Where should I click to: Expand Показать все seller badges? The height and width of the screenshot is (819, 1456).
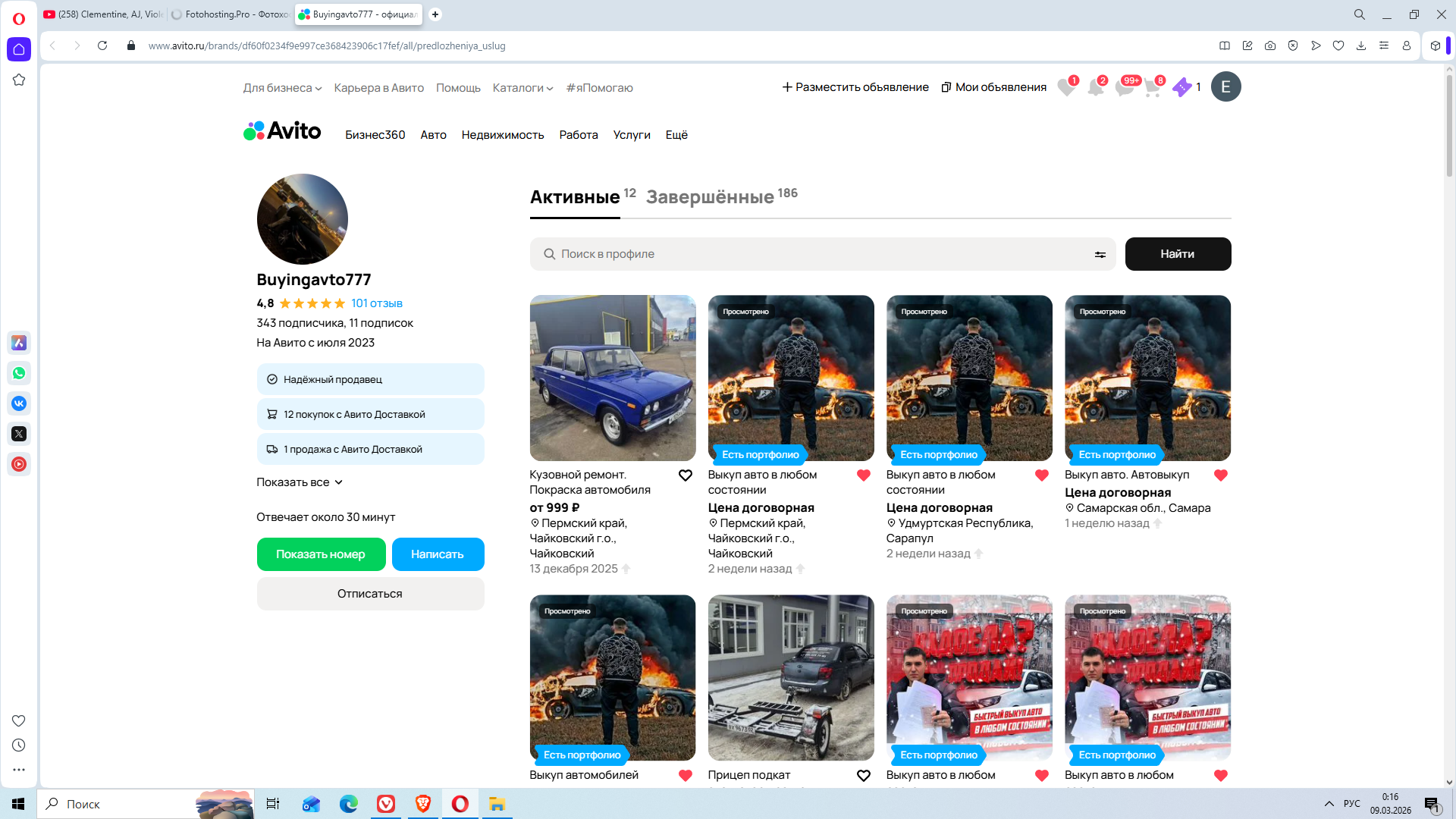300,482
